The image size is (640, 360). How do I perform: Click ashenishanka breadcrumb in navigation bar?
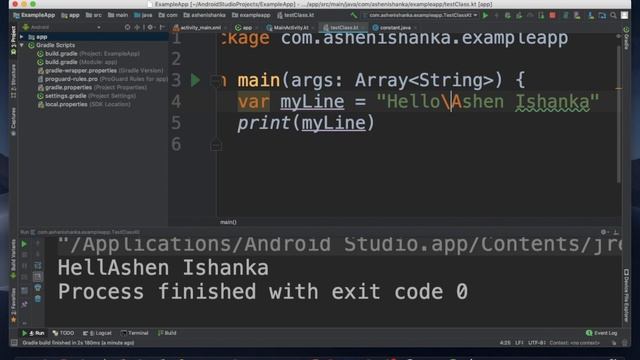click(204, 16)
